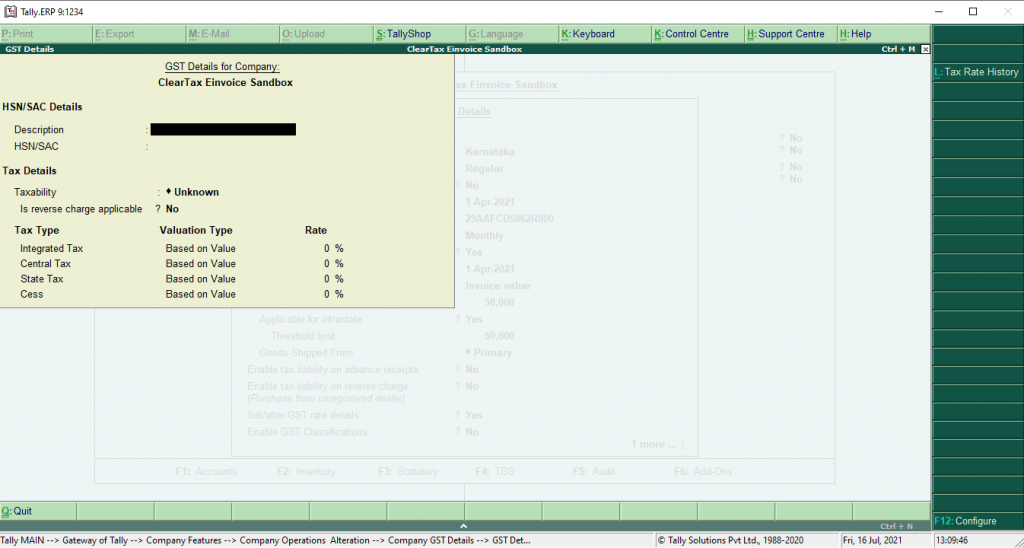Screen dimensions: 1024x548
Task: Click the Tally Solutions copyright text
Action: click(730, 540)
